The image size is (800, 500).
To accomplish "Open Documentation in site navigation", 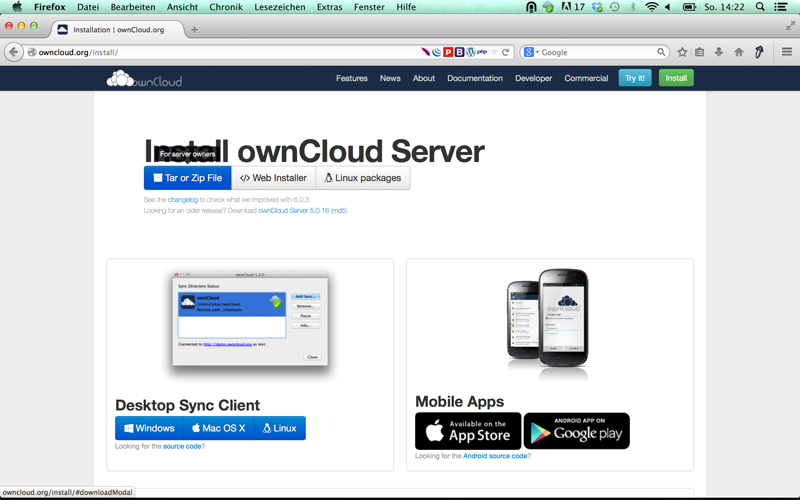I will point(474,78).
